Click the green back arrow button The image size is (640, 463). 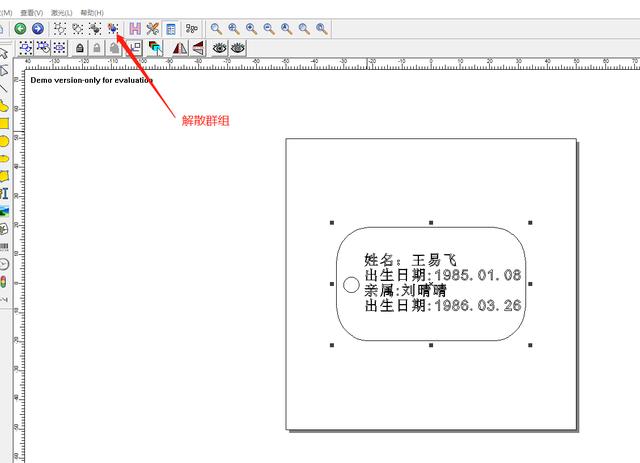20,29
